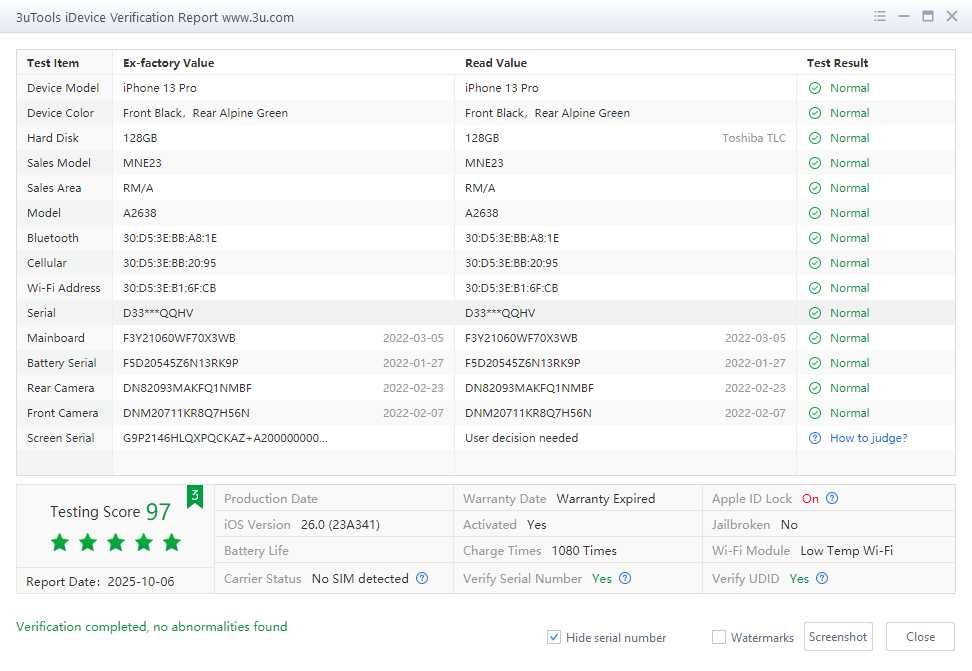Select the Bluetooth read address 30:D5:3E:BB:A8:1E
Screen dimensions: 972x671
click(512, 238)
